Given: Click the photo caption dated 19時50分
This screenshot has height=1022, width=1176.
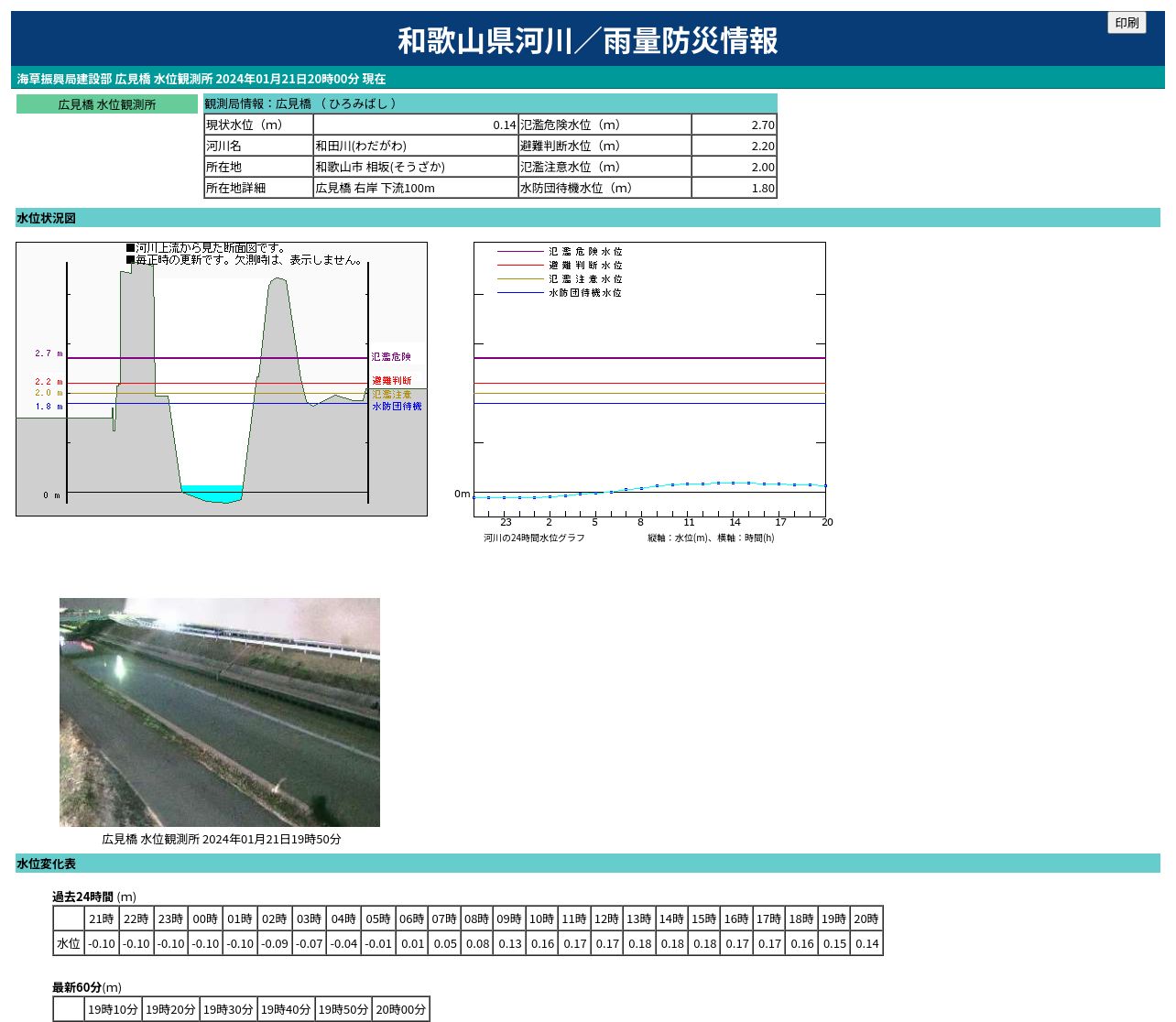Looking at the screenshot, I should tap(221, 839).
